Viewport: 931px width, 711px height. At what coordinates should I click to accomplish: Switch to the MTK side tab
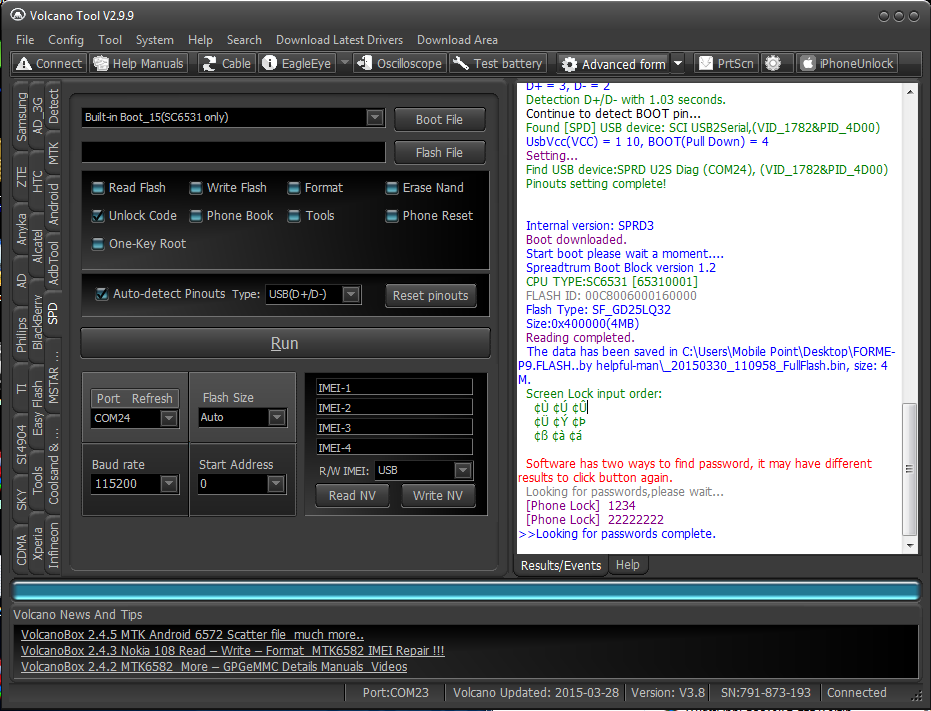coord(53,153)
